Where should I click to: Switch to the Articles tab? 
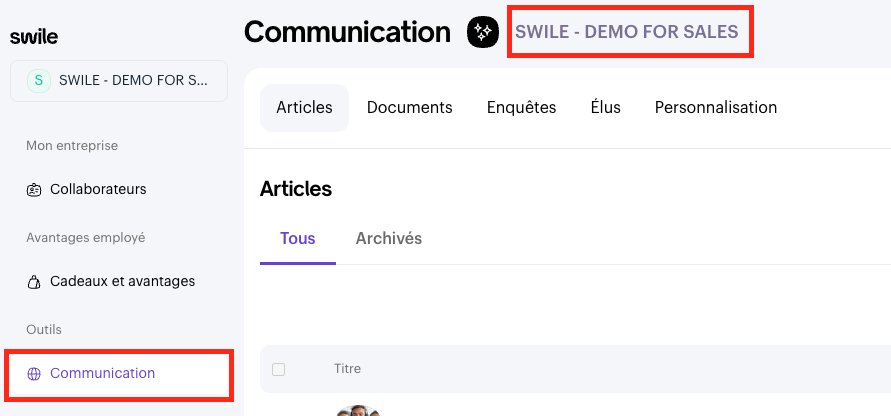click(x=305, y=108)
